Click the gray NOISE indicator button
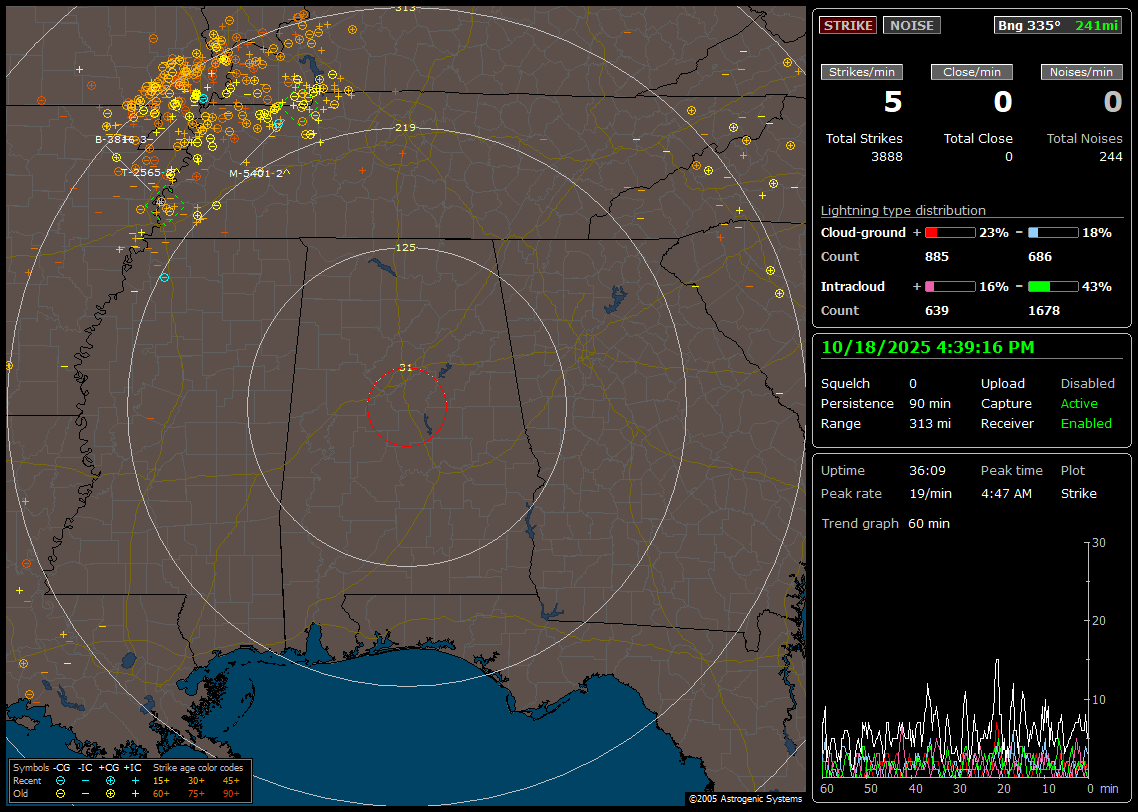Viewport: 1138px width, 812px height. click(x=911, y=26)
